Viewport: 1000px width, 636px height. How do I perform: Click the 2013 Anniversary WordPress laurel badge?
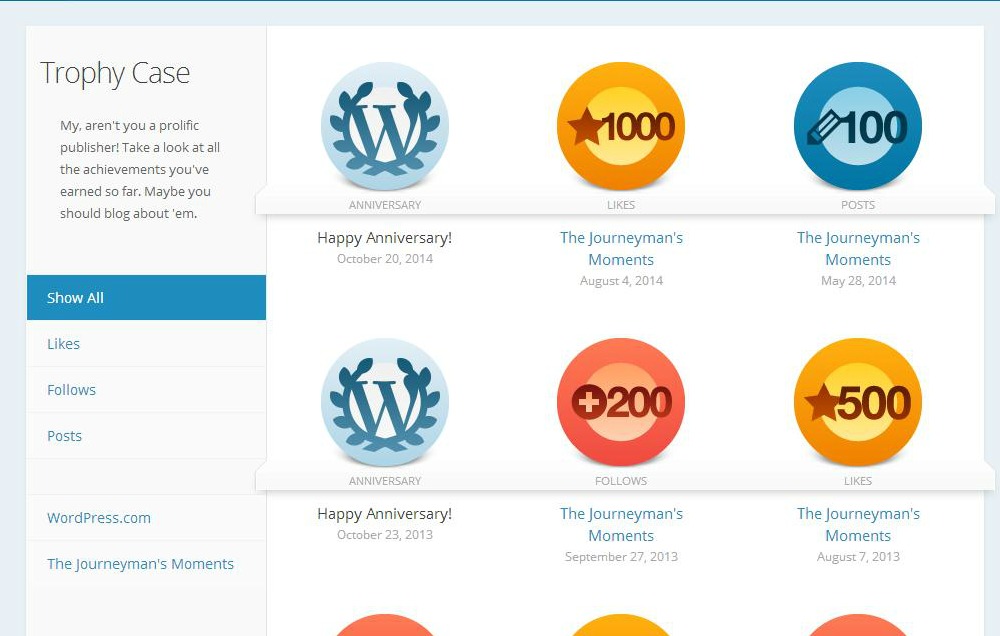tap(385, 402)
